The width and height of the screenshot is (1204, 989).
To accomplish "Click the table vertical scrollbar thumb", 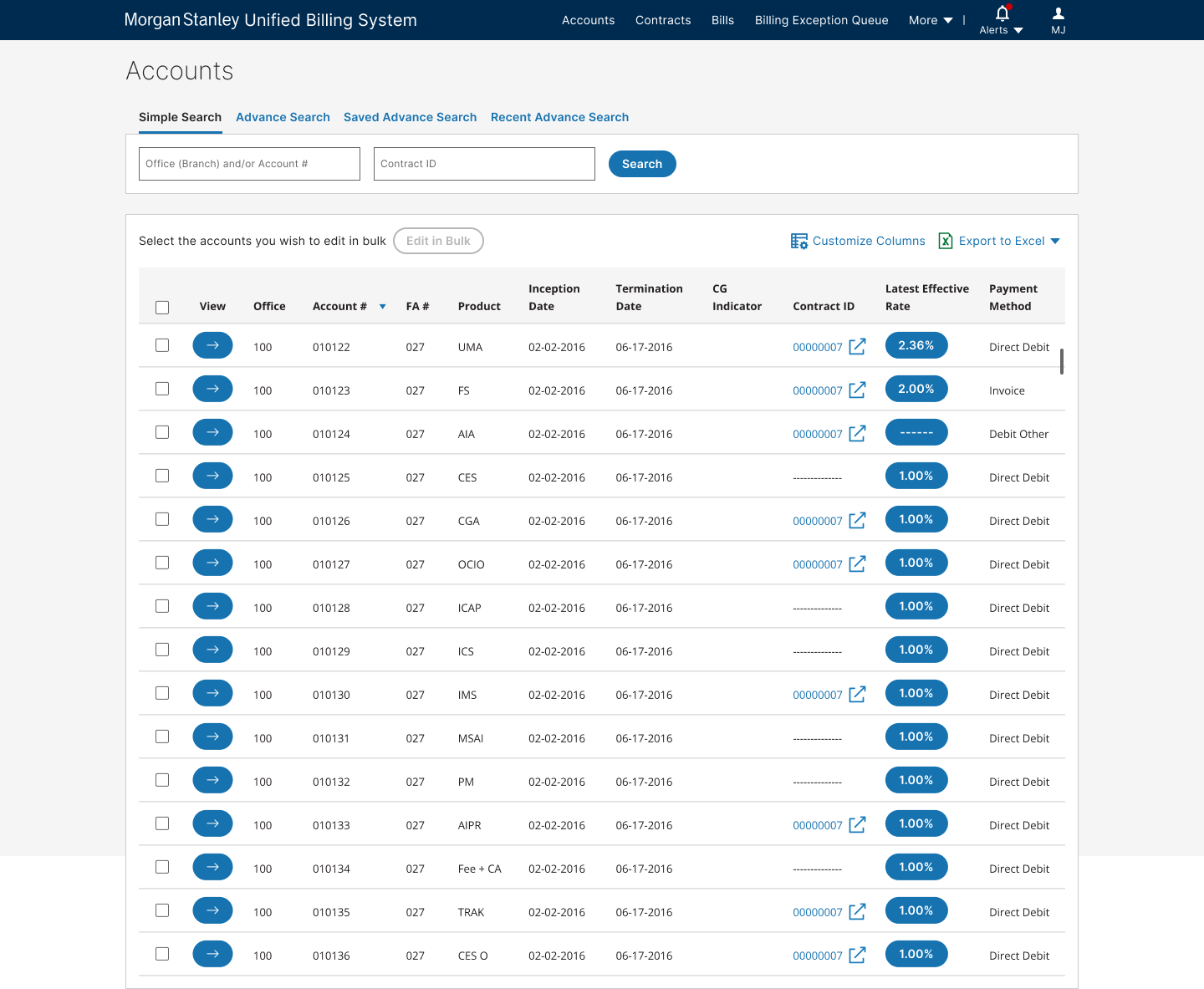I will click(x=1062, y=361).
